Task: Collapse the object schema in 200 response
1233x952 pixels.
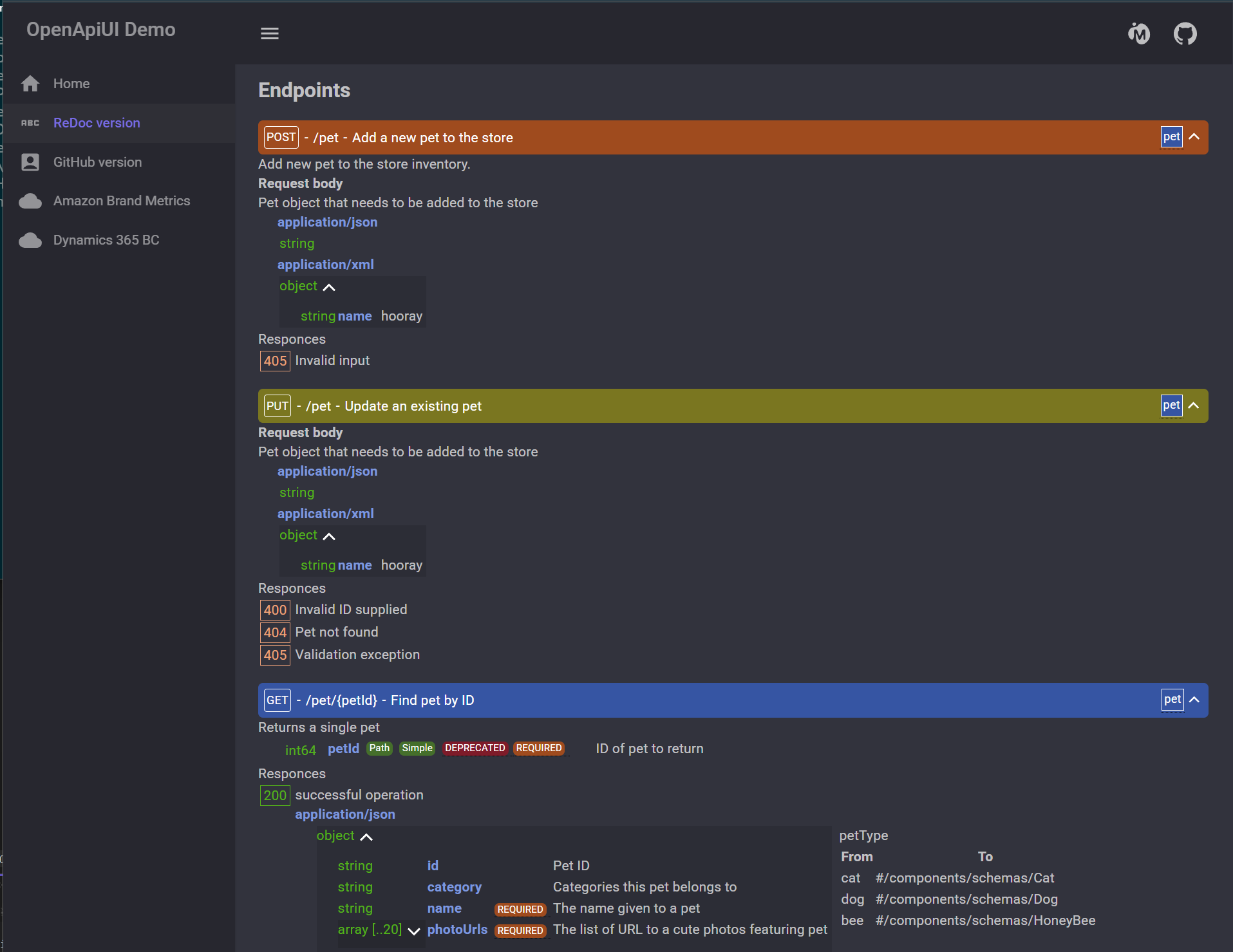Action: click(366, 837)
